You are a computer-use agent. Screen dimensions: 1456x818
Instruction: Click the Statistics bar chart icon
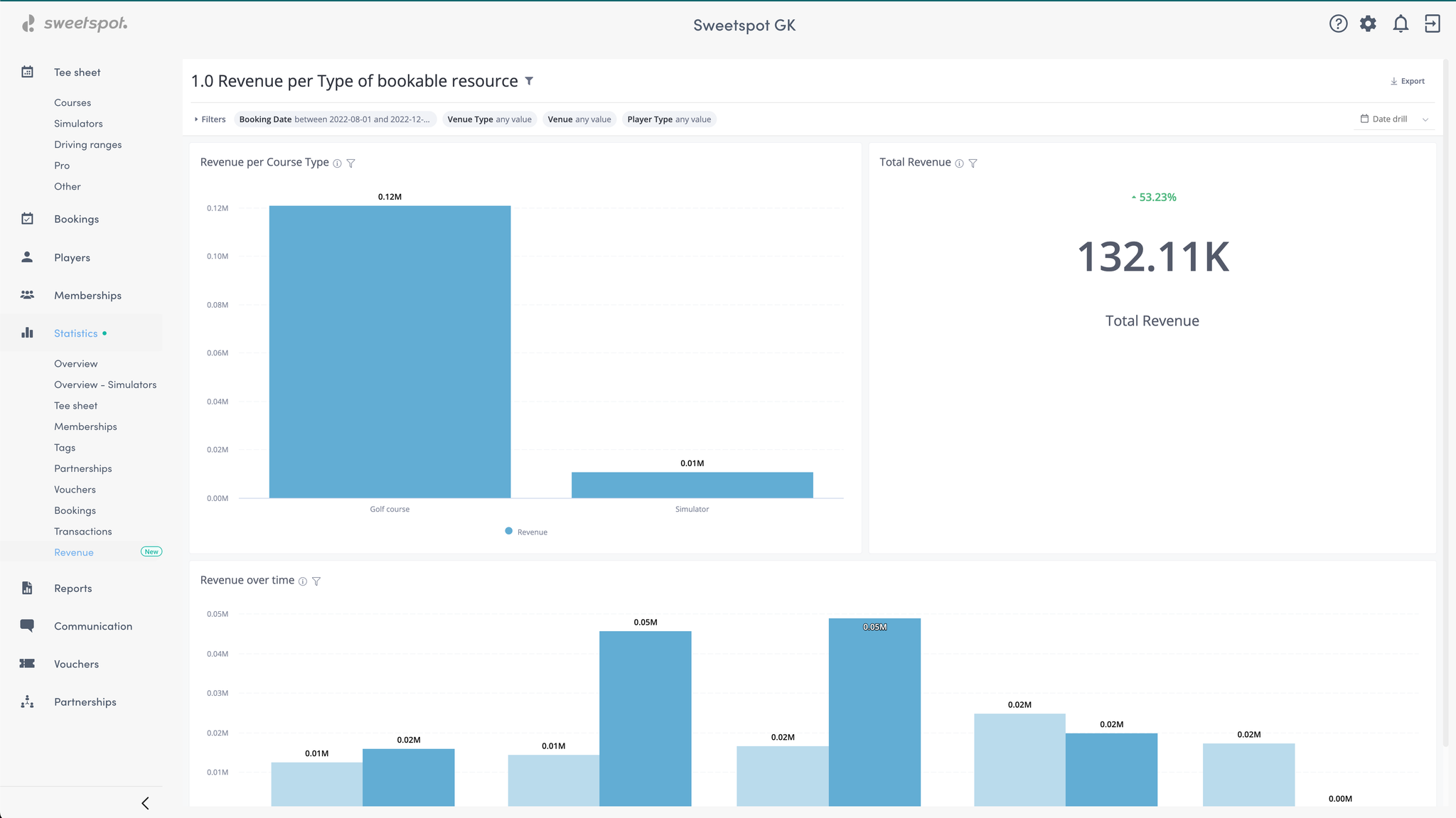tap(27, 333)
